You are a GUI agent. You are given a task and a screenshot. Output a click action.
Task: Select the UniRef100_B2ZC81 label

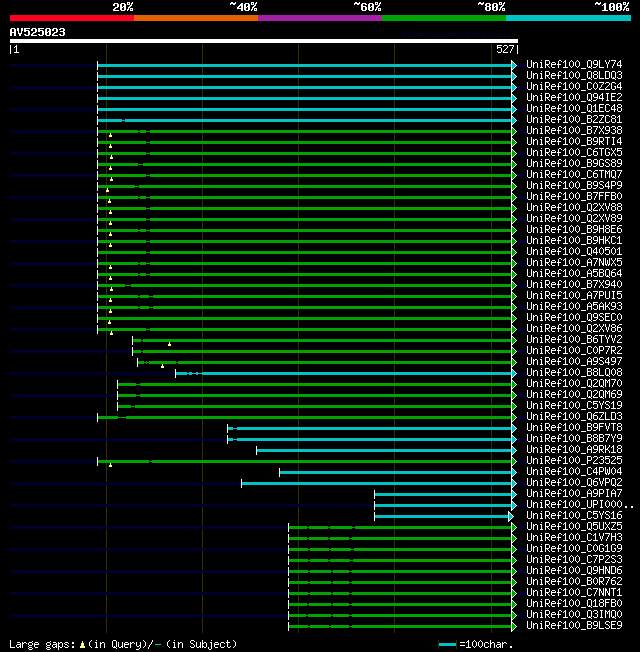click(574, 119)
